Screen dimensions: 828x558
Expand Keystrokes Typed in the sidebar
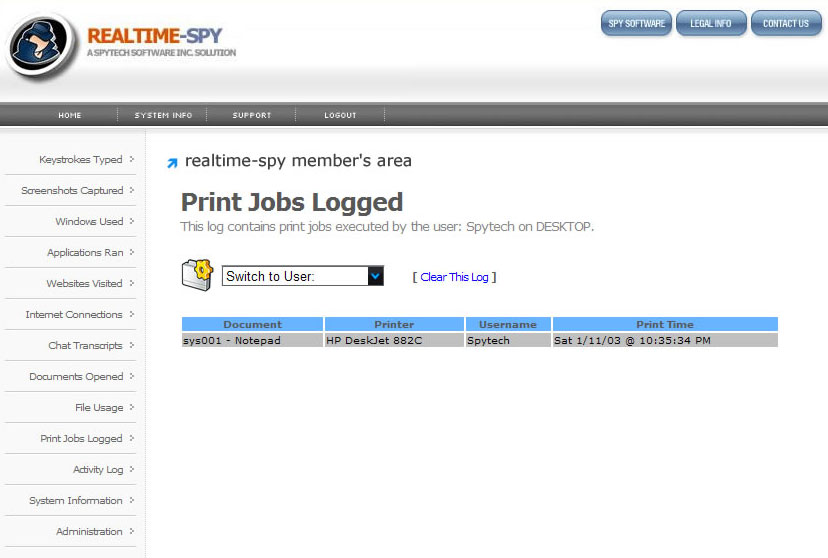(80, 159)
